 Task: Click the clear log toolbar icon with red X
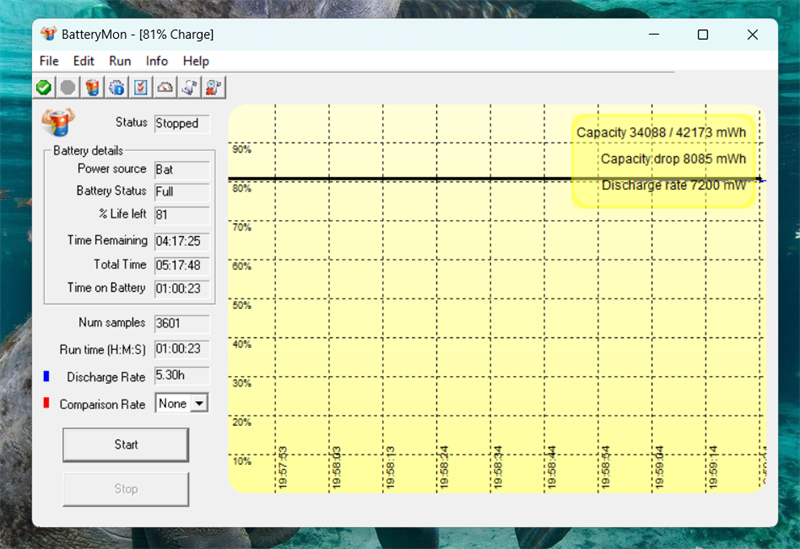click(214, 87)
